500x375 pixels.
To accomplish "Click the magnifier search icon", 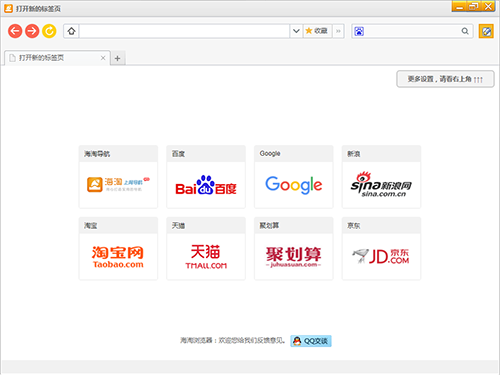I will tap(465, 31).
